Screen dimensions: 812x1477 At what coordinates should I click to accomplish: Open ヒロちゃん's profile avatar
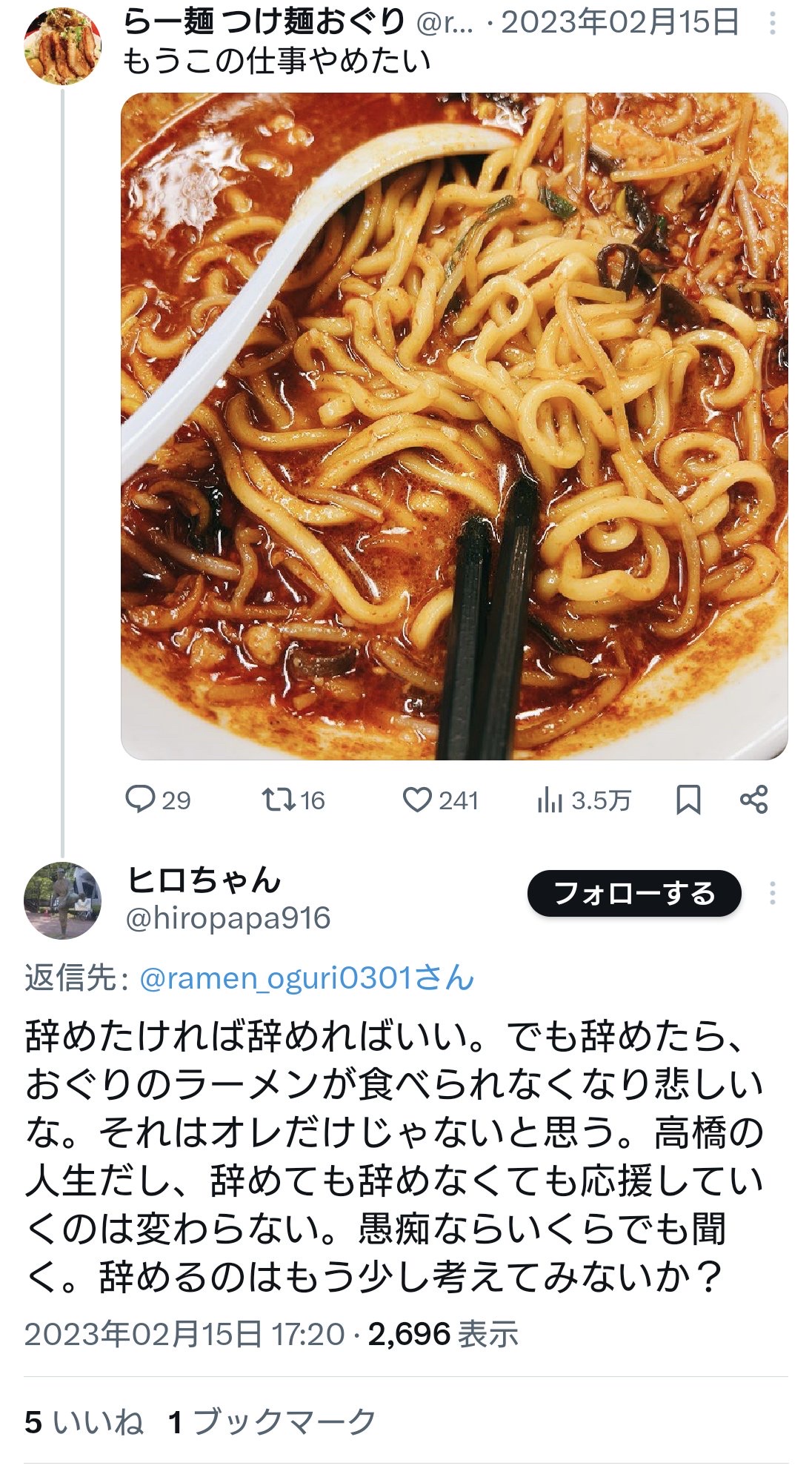[x=62, y=900]
